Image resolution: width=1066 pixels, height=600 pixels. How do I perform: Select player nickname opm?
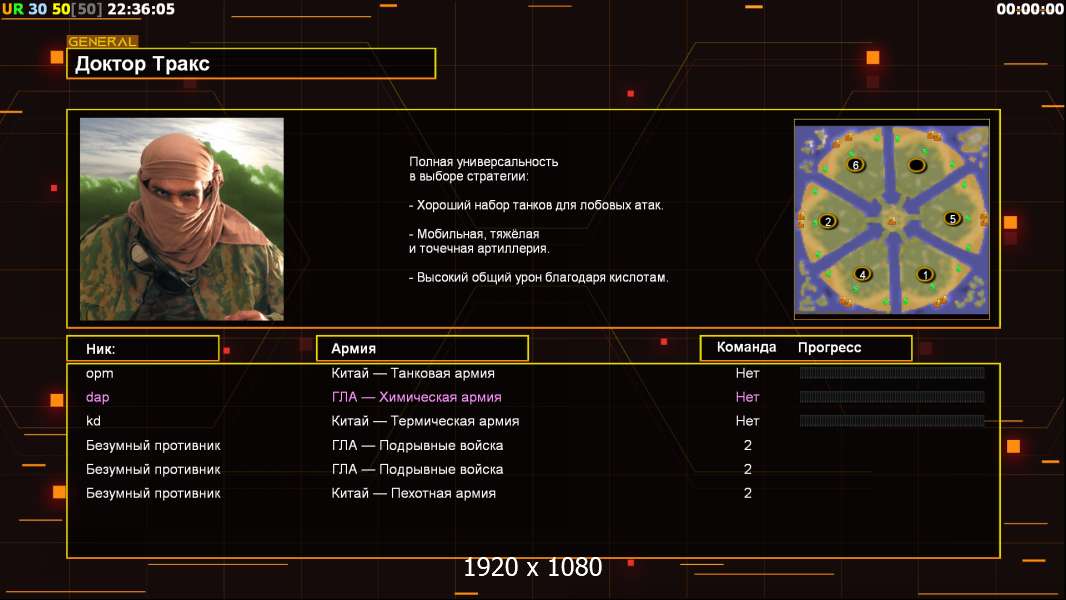[99, 374]
